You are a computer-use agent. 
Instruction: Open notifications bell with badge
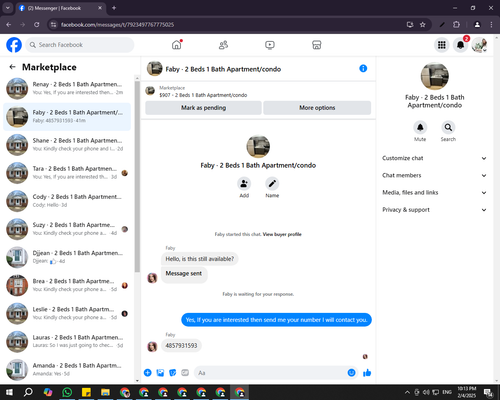pyautogui.click(x=460, y=45)
